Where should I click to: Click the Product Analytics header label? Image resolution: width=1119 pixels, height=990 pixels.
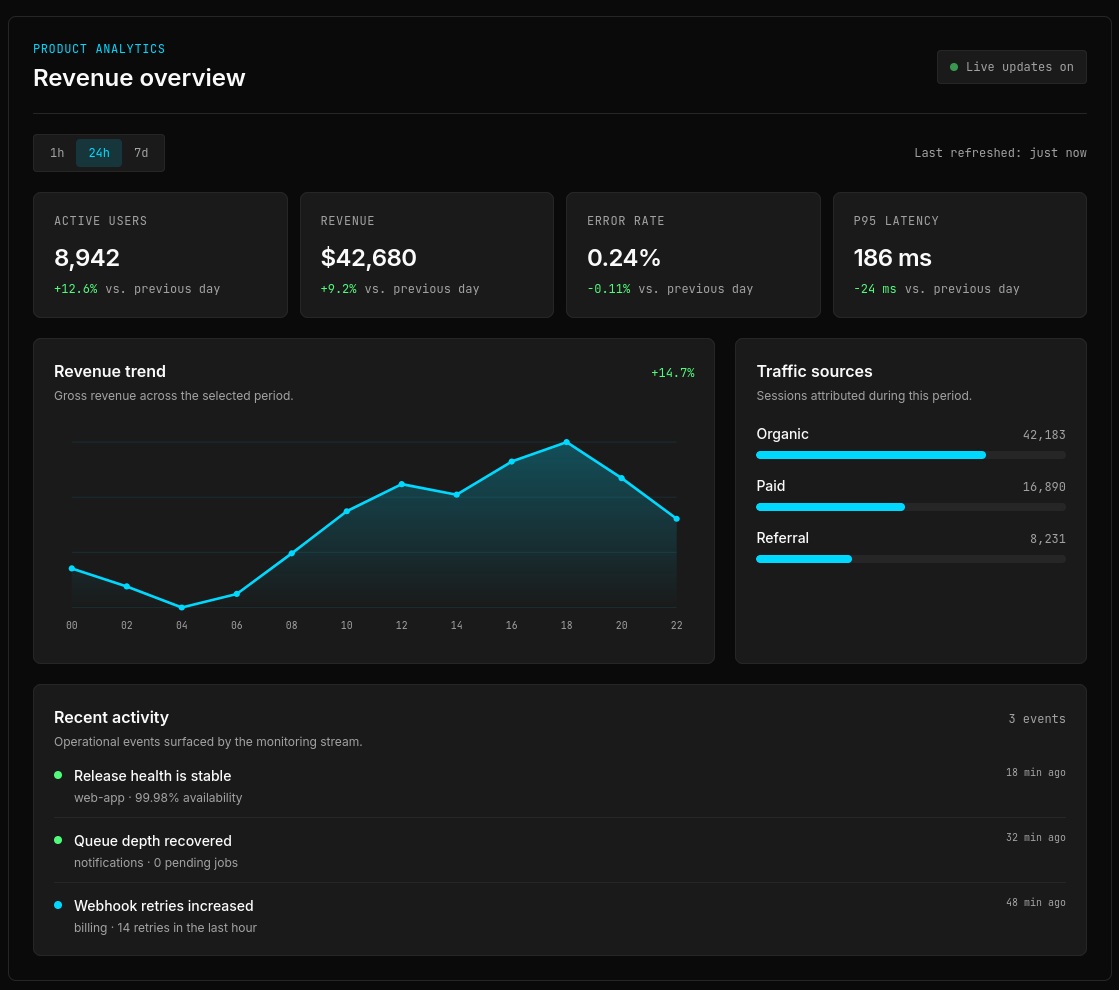click(x=99, y=49)
